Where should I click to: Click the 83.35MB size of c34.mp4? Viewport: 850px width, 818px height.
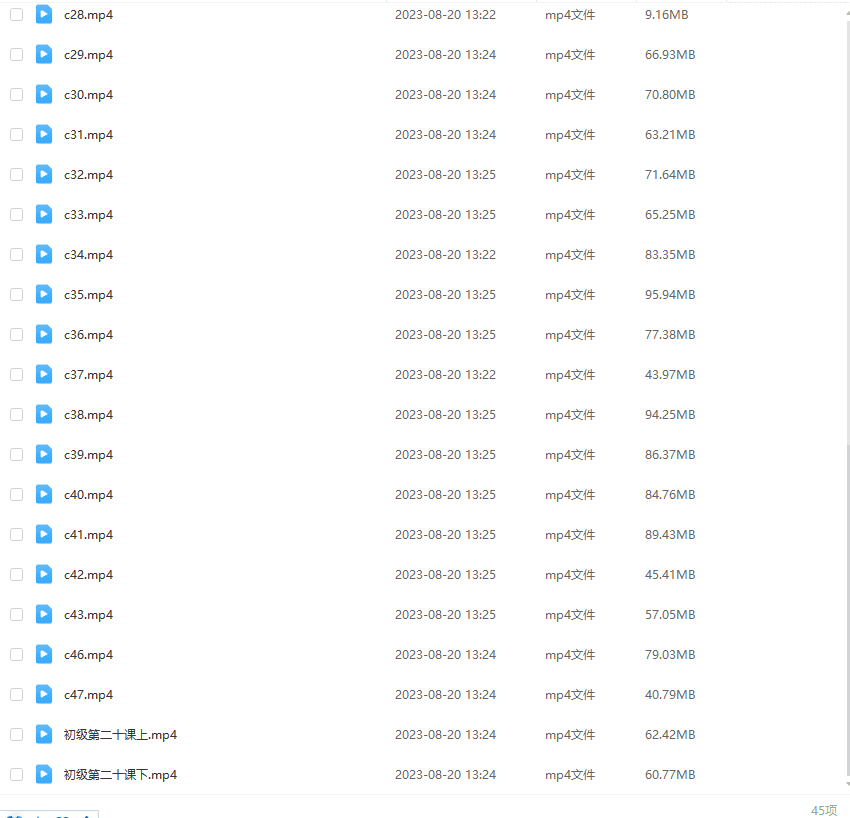pos(669,255)
